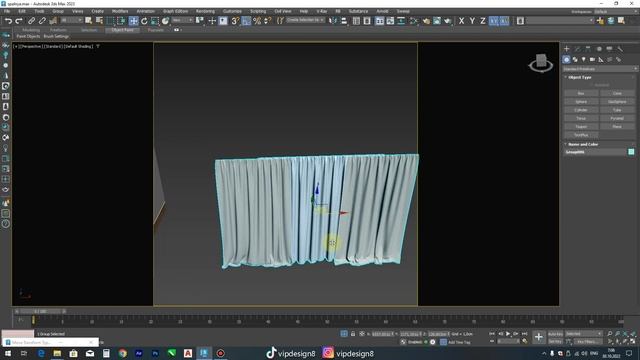Click the object color swatch

click(631, 152)
